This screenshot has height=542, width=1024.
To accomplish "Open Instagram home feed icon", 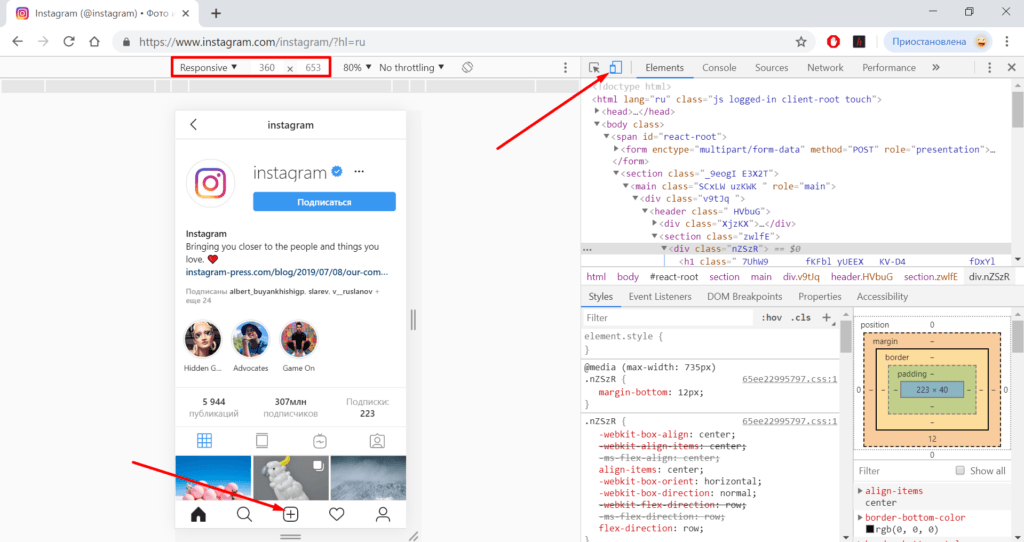I will (x=199, y=515).
